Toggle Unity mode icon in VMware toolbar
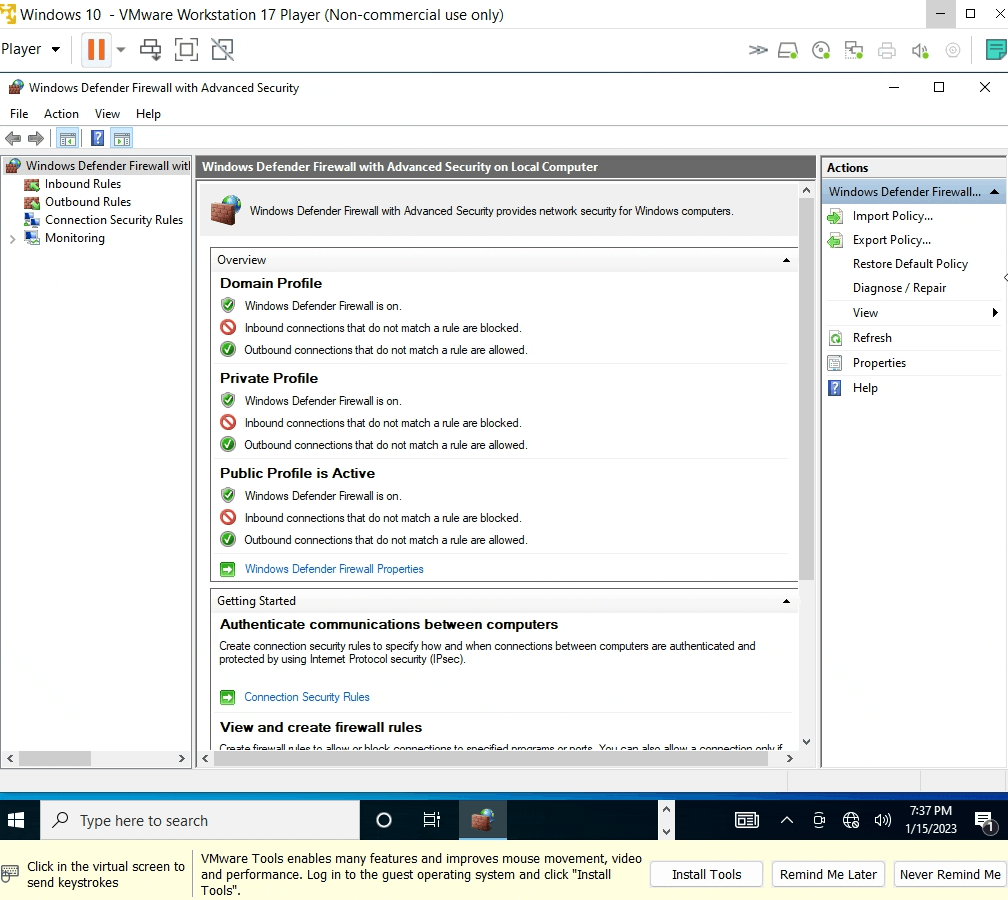 click(222, 50)
